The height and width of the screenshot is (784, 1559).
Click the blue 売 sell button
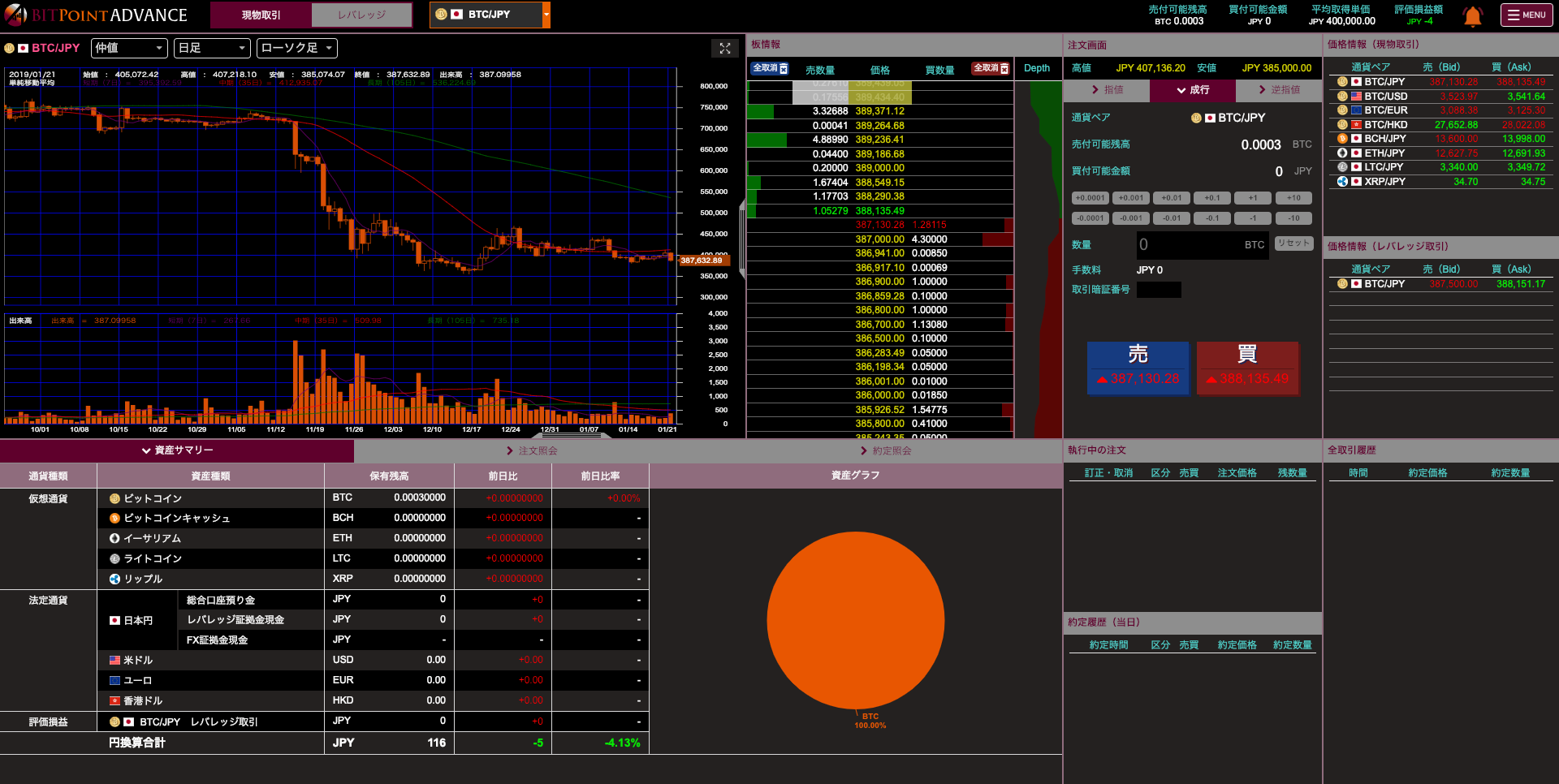coord(1138,368)
